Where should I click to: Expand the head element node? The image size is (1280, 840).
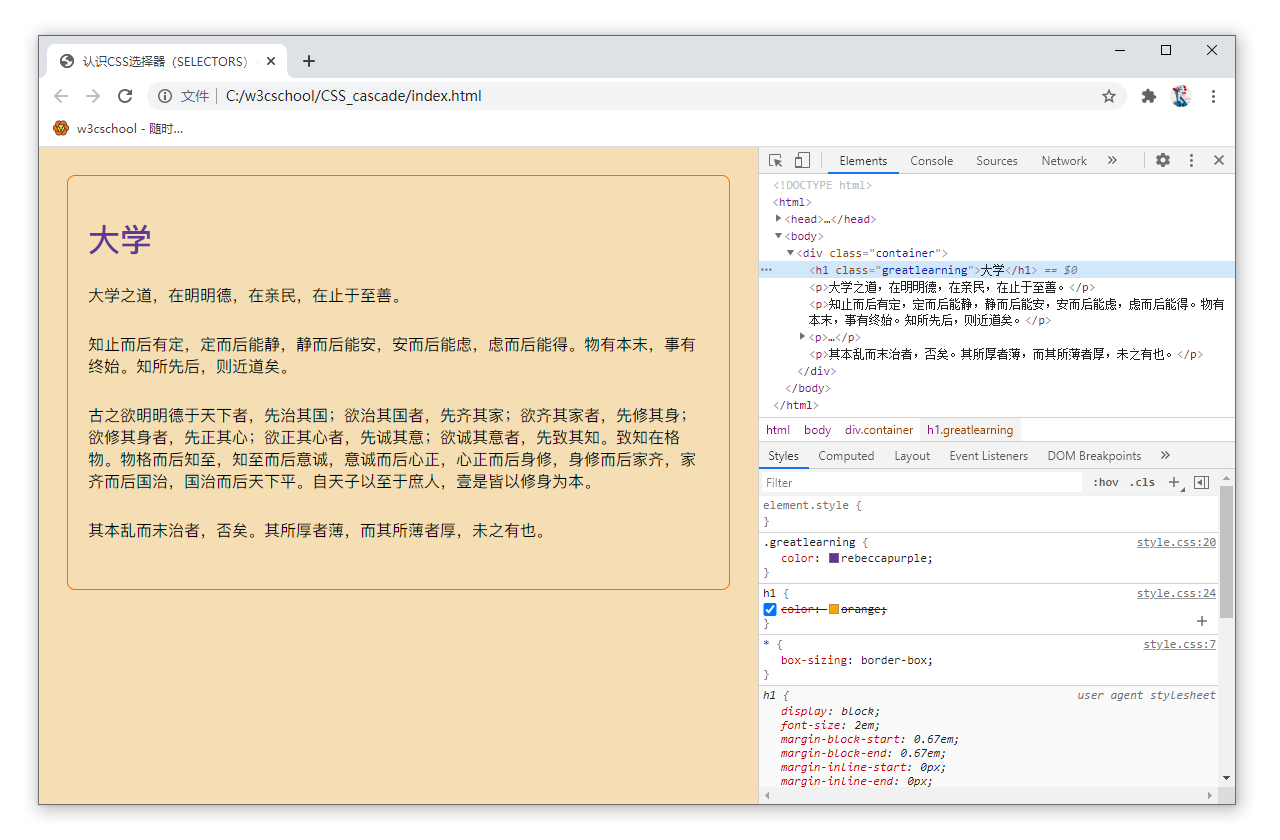tap(779, 219)
